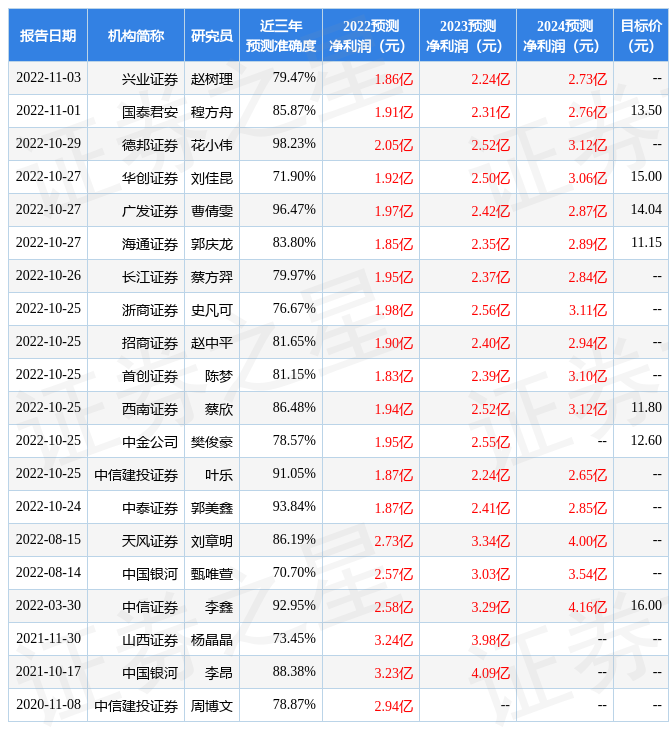Select researcher 周博文
The width and height of the screenshot is (669, 730).
(212, 707)
